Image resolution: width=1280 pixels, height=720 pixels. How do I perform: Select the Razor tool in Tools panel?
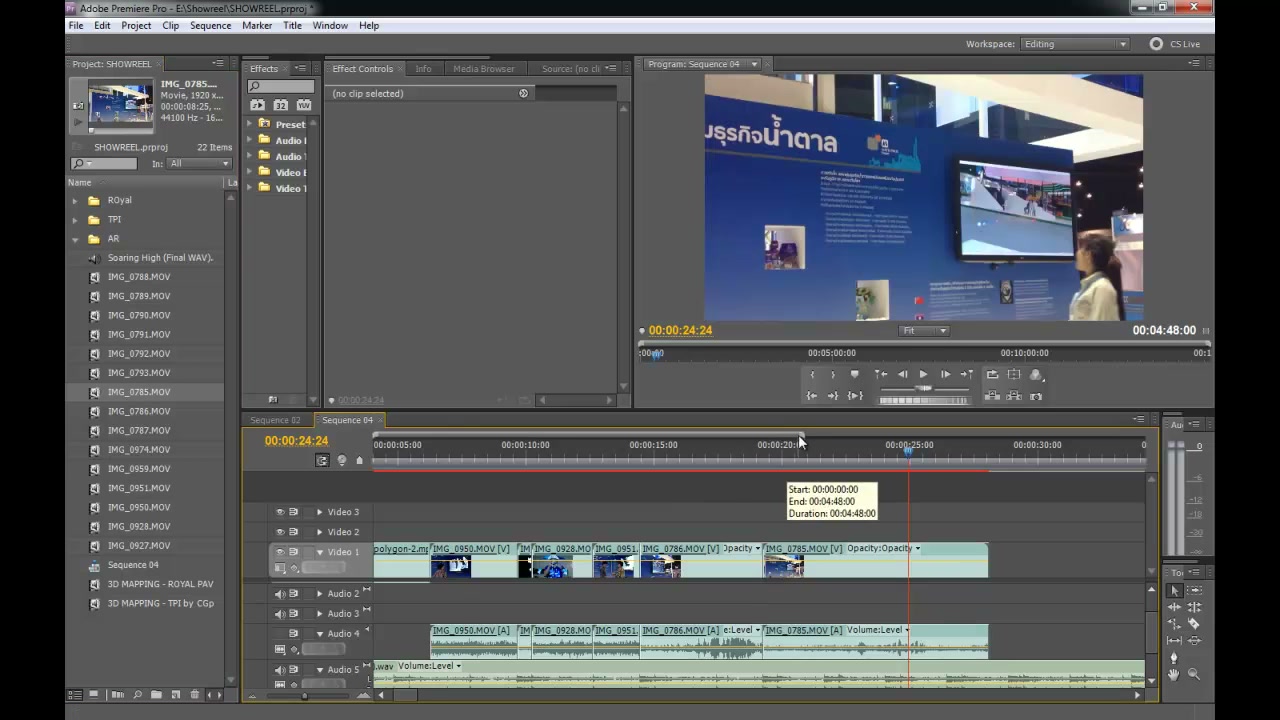pos(1193,624)
